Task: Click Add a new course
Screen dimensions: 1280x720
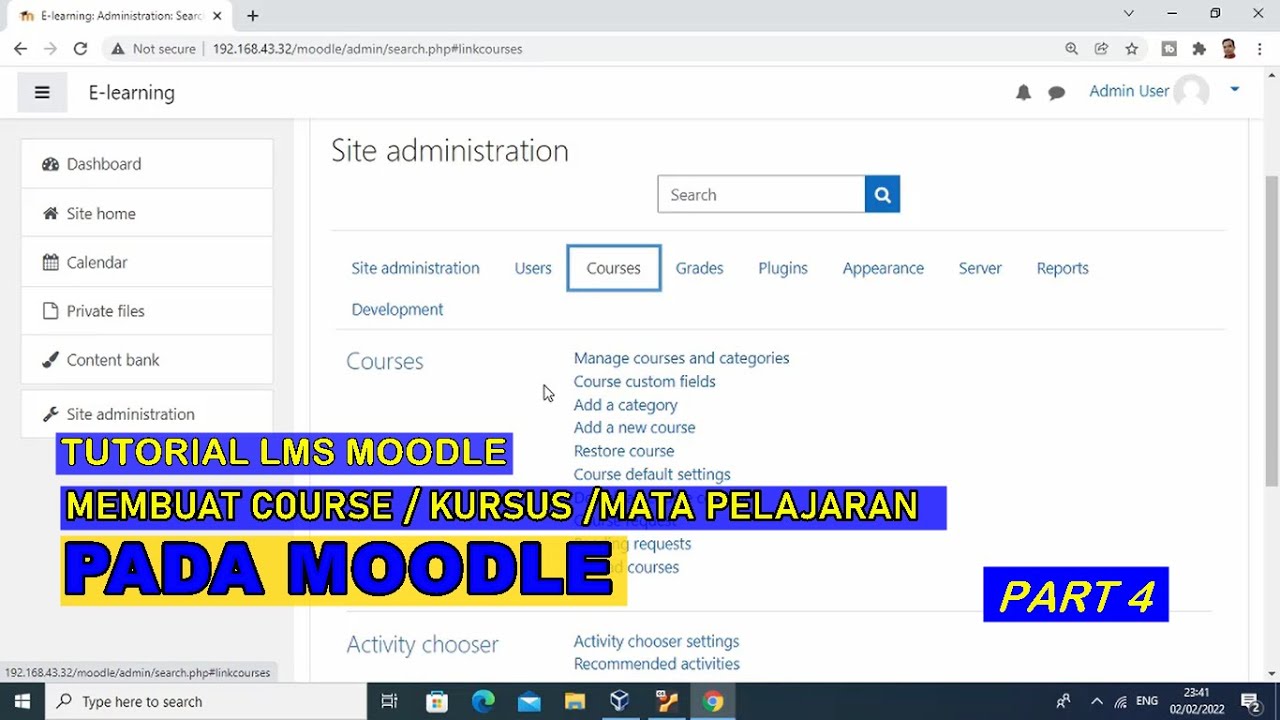Action: [634, 427]
